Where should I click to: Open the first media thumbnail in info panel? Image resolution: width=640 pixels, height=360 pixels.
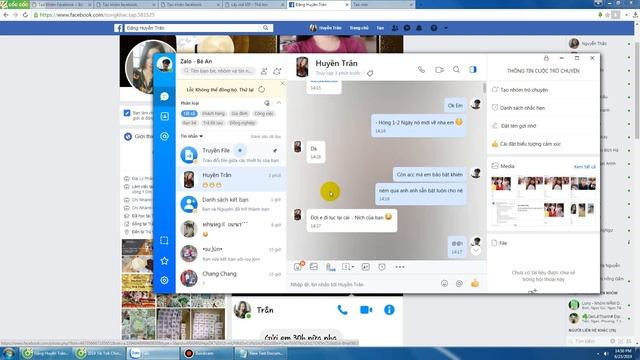tap(501, 183)
